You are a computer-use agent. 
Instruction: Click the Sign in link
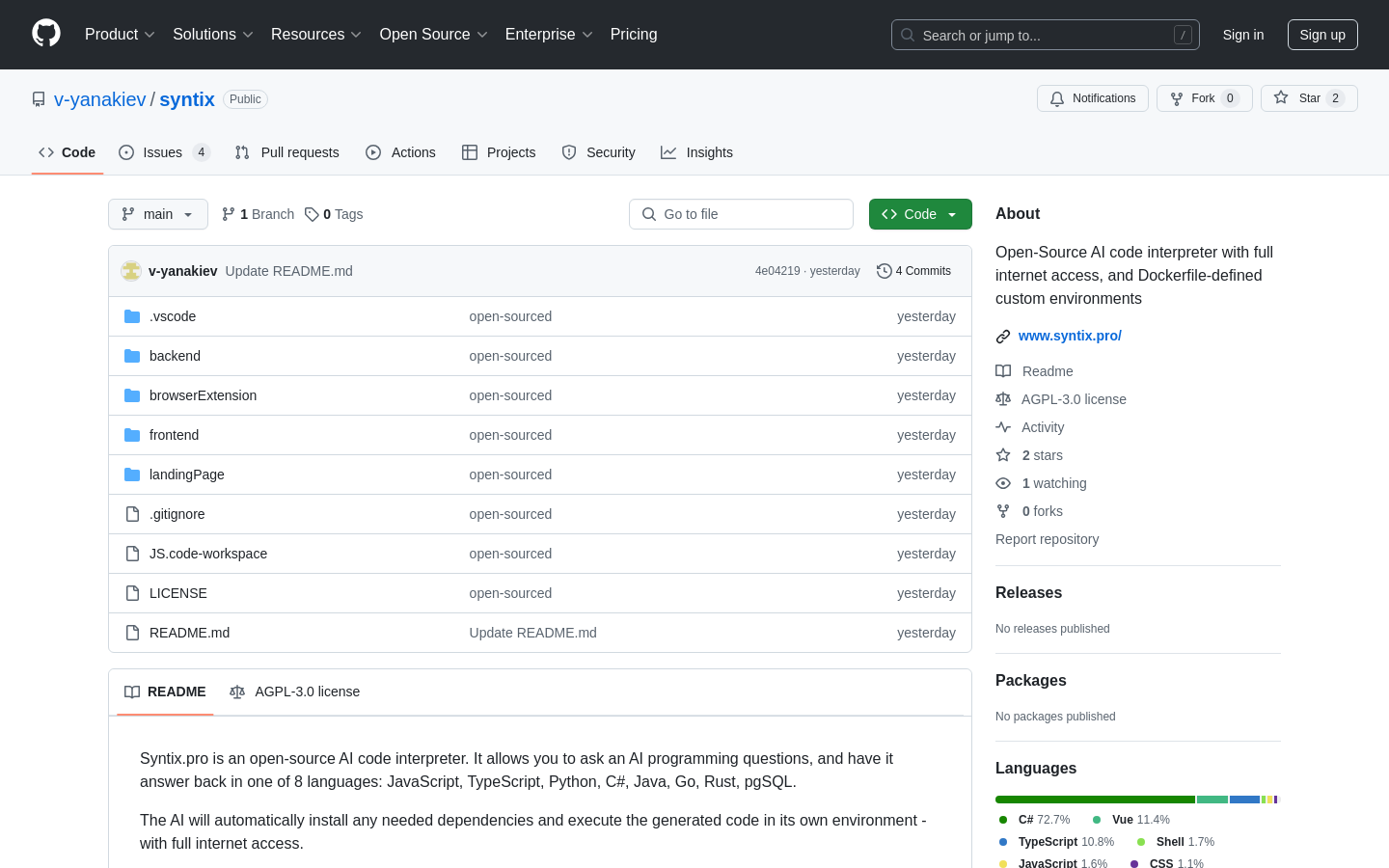1243,35
